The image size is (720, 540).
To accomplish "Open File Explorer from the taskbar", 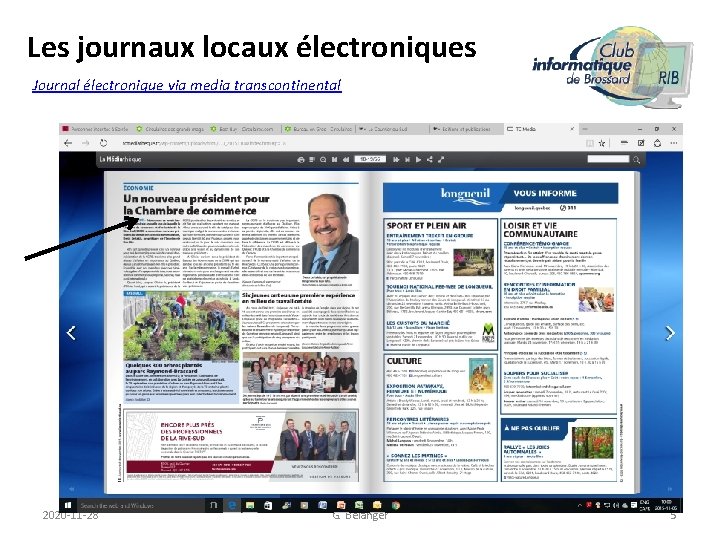I will pos(250,505).
